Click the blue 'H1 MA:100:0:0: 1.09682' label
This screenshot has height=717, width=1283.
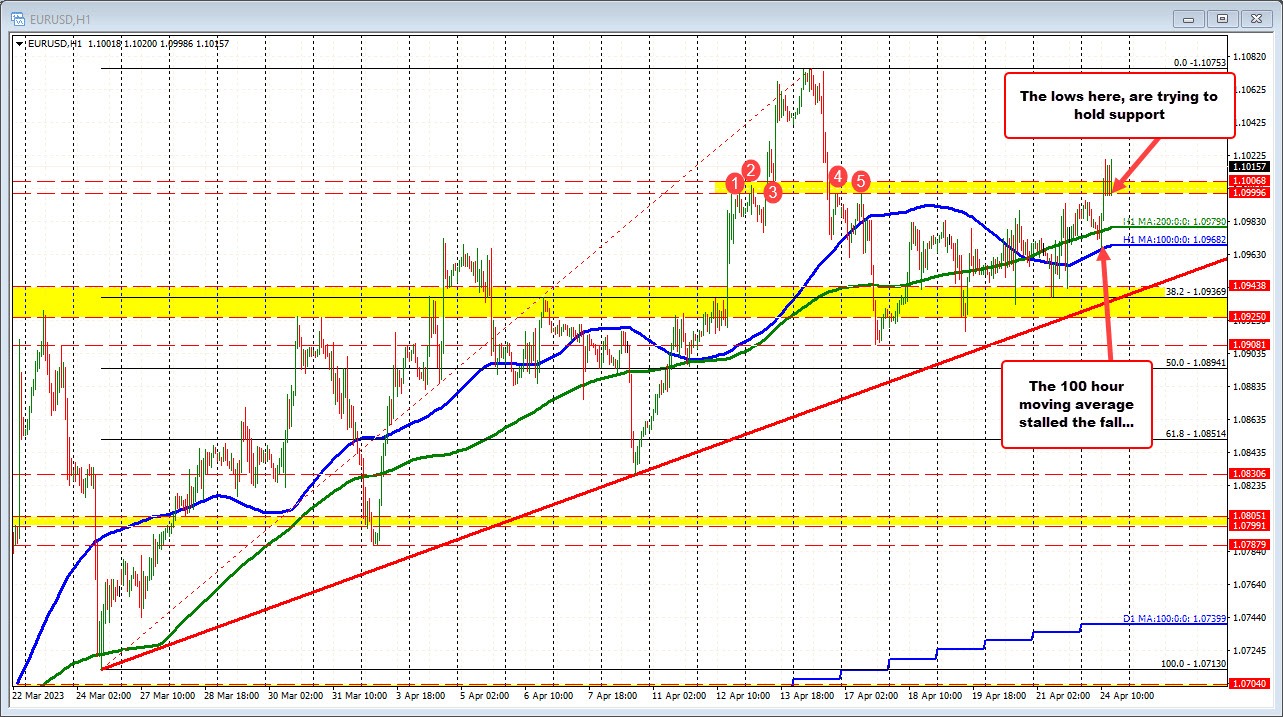coord(1177,240)
